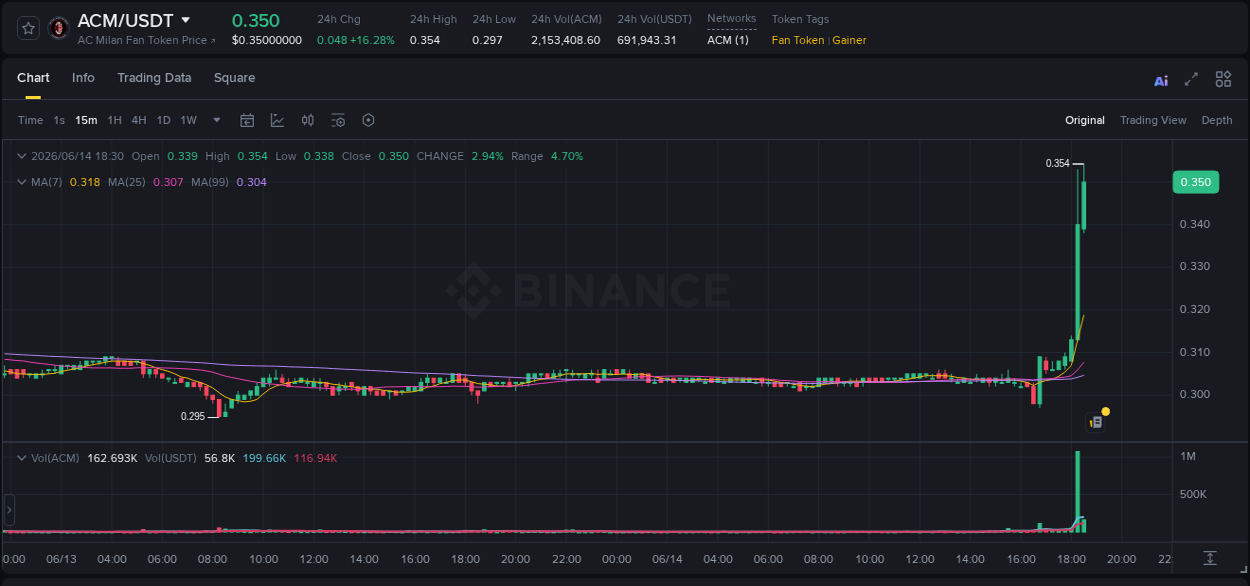Screen dimensions: 1250x586
Task: Open the hexagon chart preferences icon
Action: click(x=368, y=120)
